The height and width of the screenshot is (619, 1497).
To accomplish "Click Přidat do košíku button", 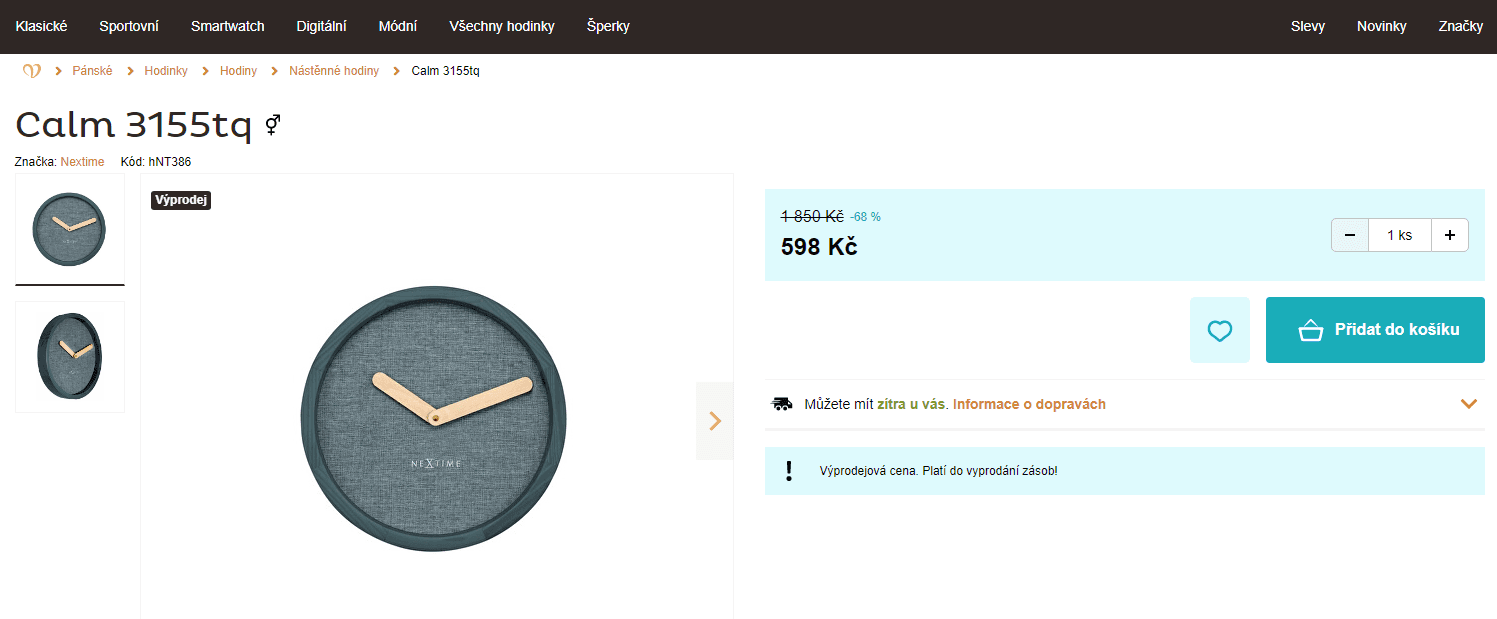I will [1375, 330].
